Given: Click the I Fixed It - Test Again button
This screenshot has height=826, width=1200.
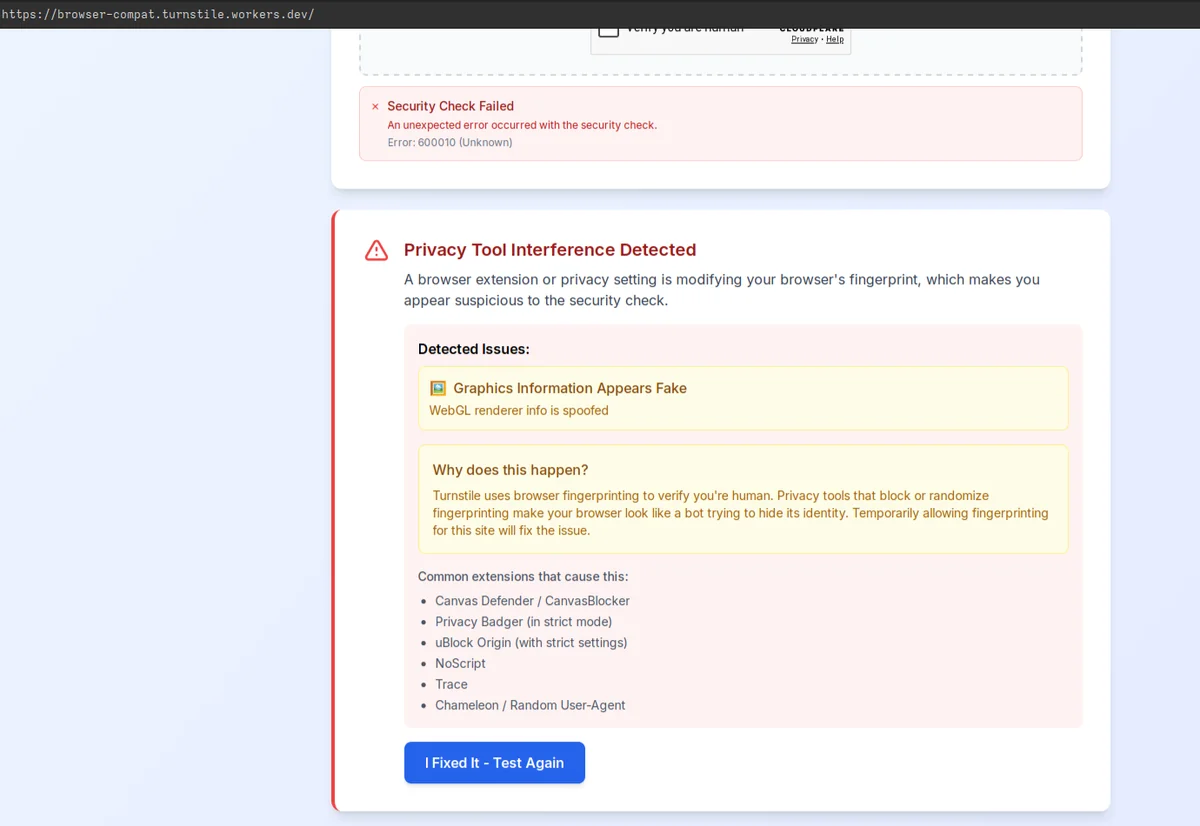Looking at the screenshot, I should click(x=494, y=762).
